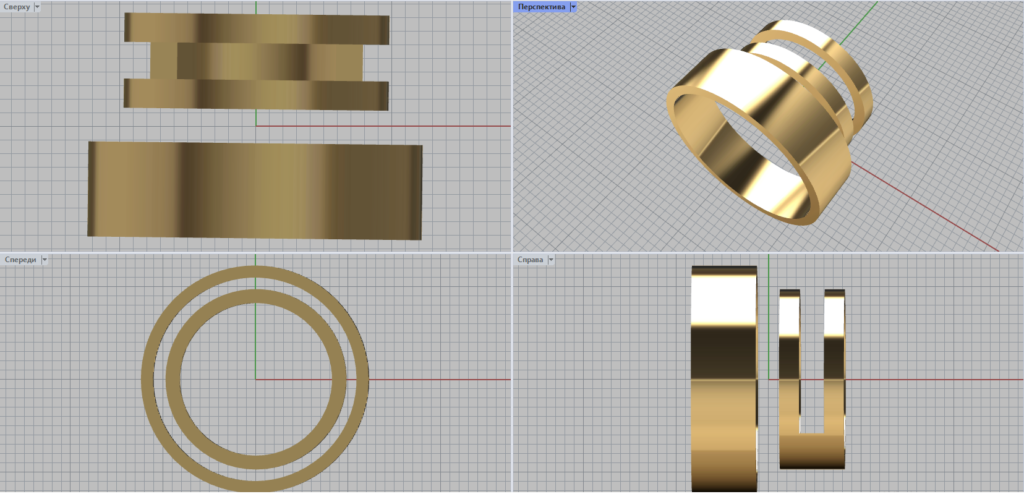Select the wide ring in the Справа view

coord(724,378)
